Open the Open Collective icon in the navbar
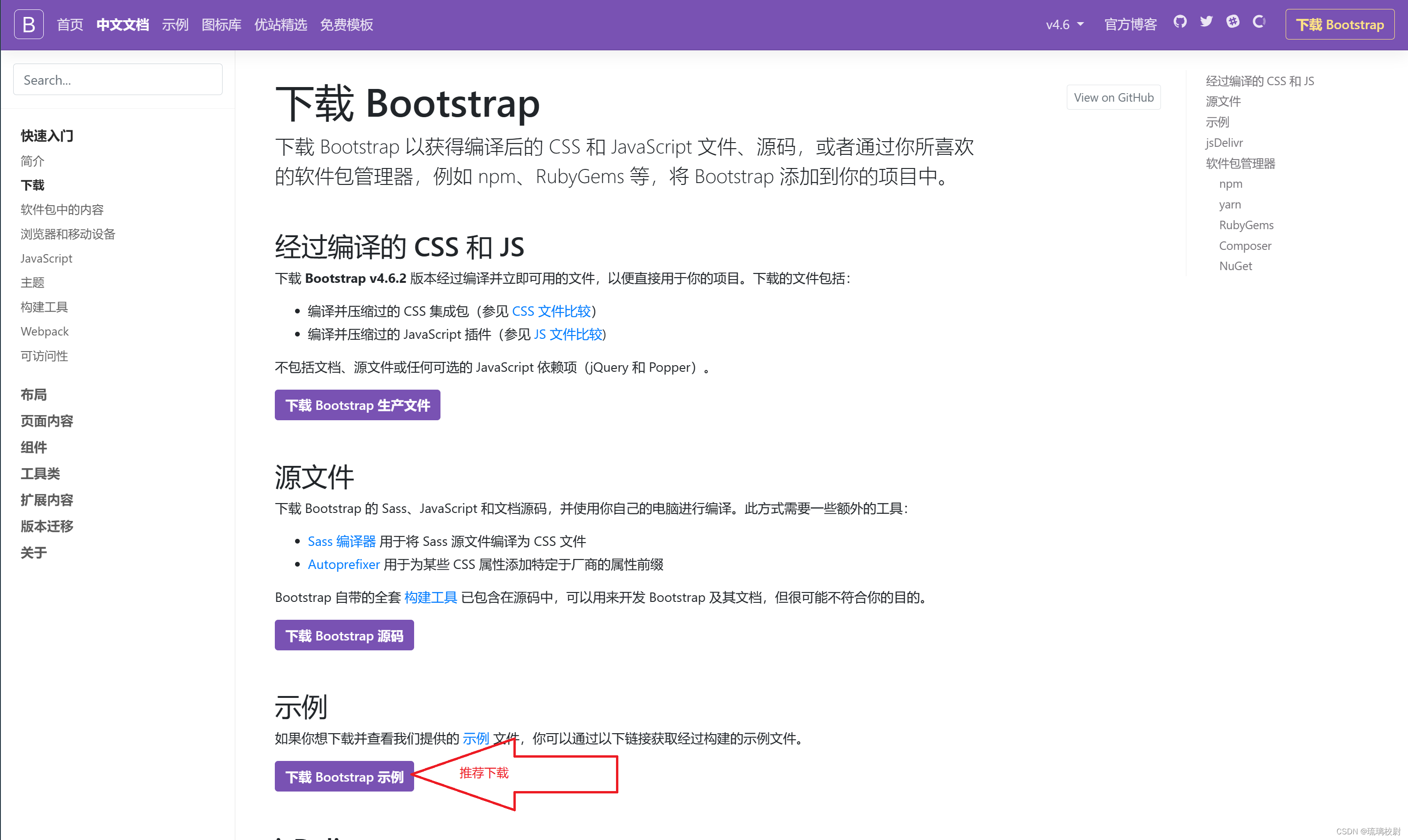1408x840 pixels. 1259,23
